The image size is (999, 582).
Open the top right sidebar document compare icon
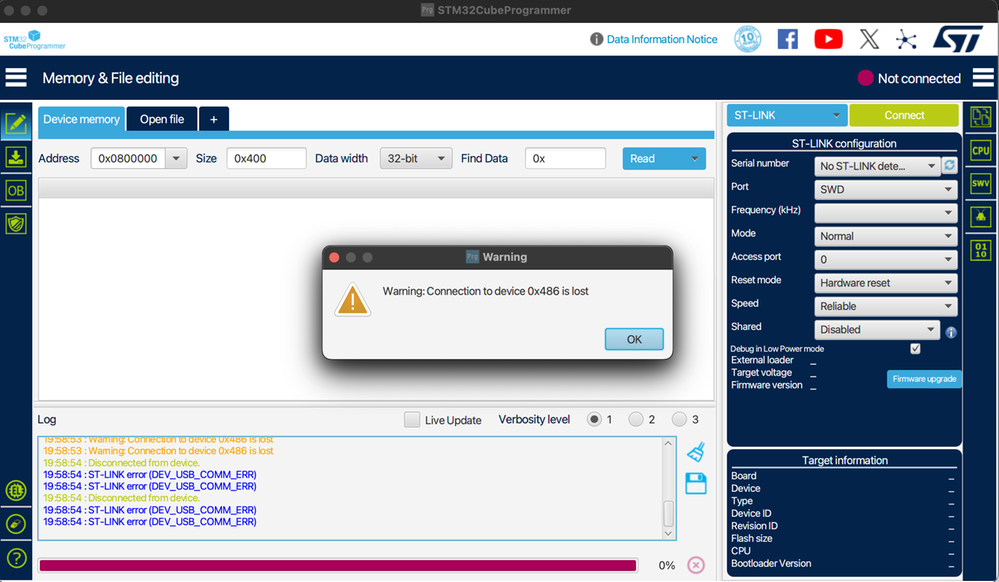[981, 117]
